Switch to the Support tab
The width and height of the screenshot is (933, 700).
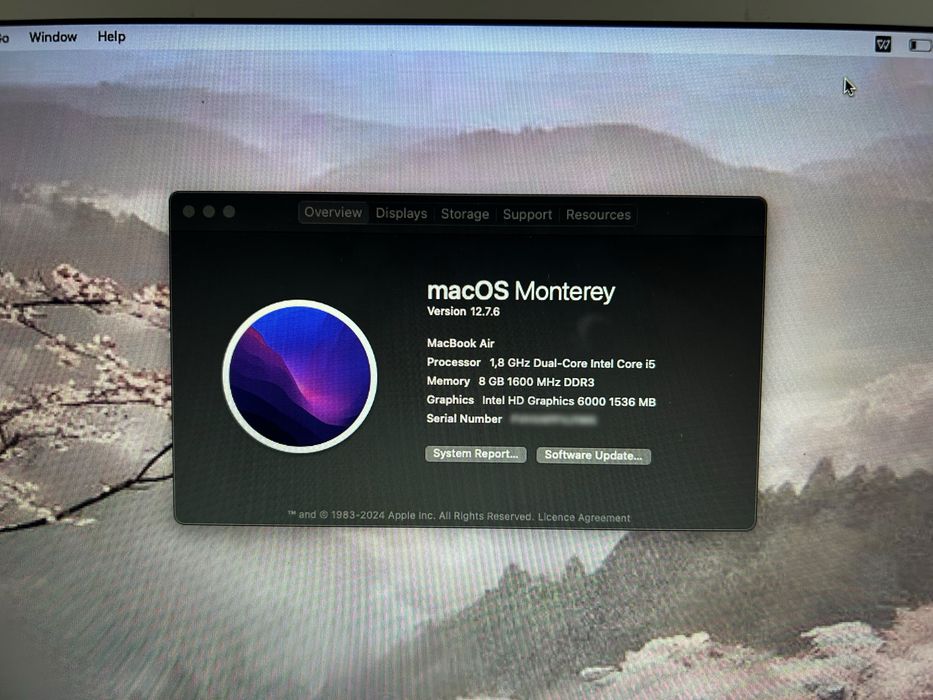click(527, 214)
